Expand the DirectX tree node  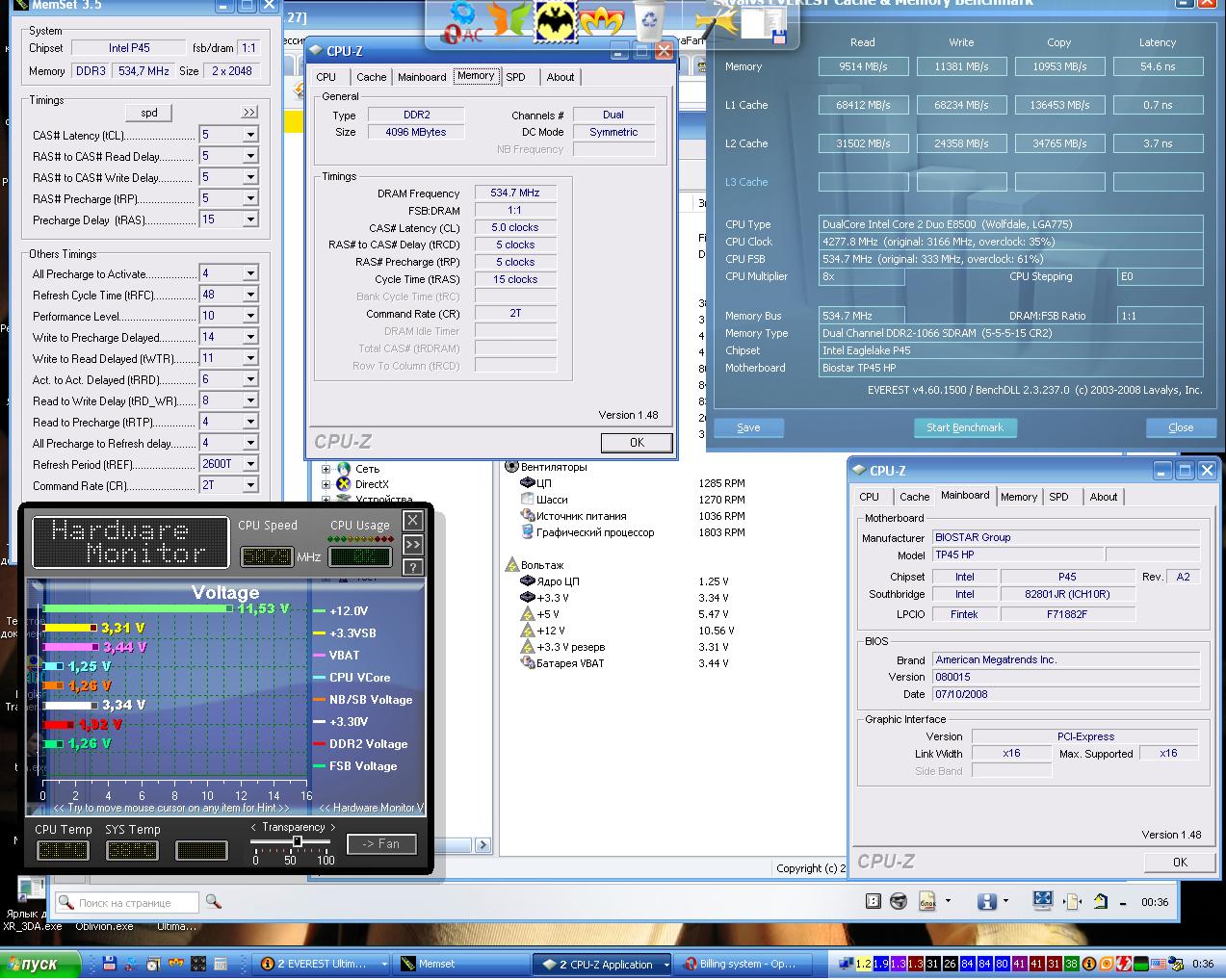tap(326, 484)
